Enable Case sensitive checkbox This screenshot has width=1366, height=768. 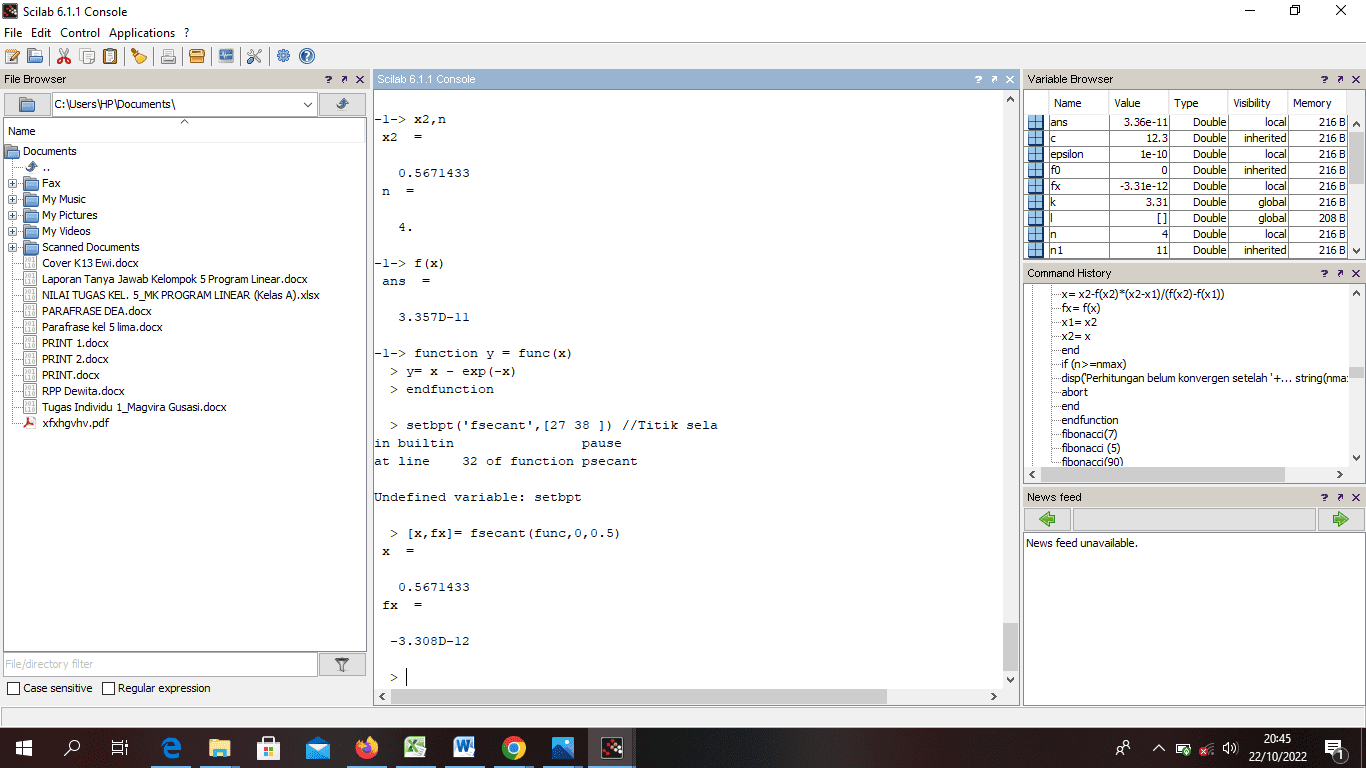click(x=14, y=689)
